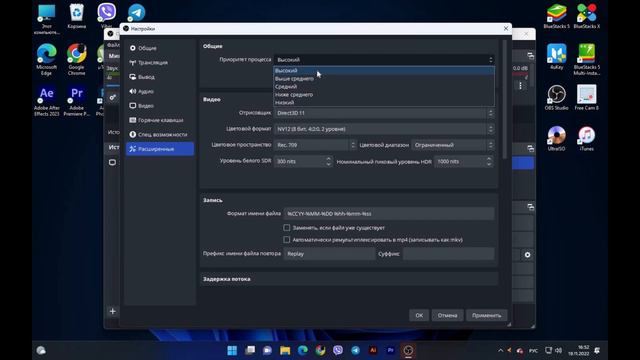The width and height of the screenshot is (640, 360).
Task: Open Illustrator from the taskbar
Action: pos(373,350)
